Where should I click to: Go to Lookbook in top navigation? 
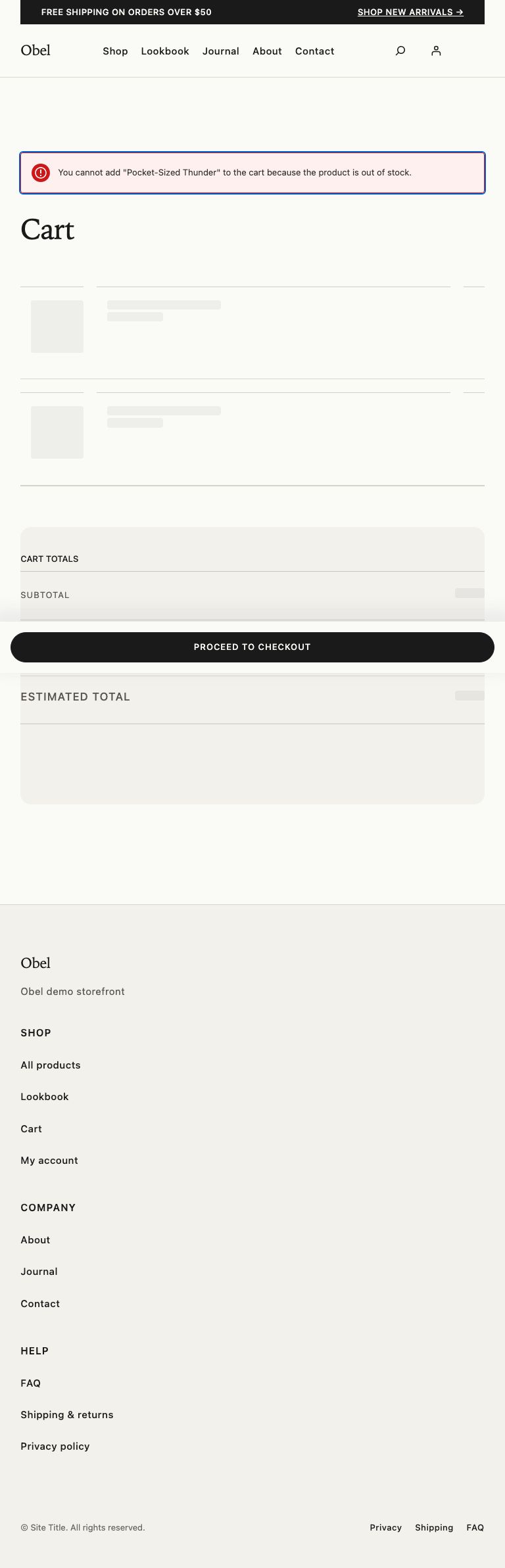(165, 51)
